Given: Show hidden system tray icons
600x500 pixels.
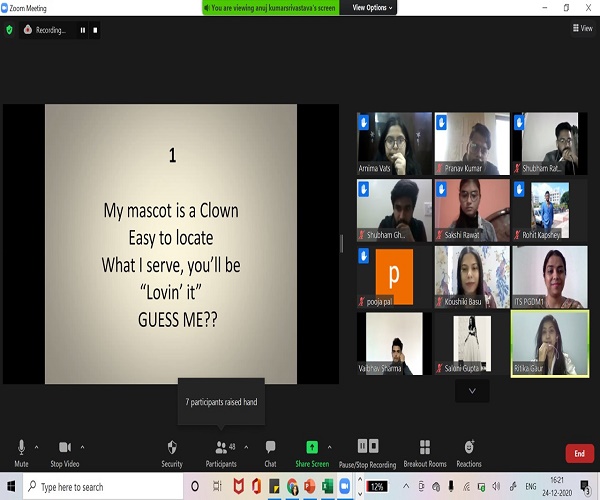Looking at the screenshot, I should pos(406,487).
